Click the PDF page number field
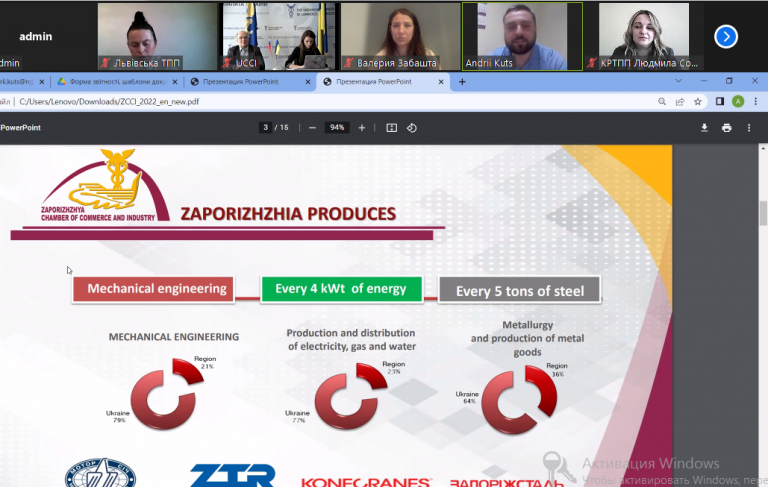Image resolution: width=768 pixels, height=487 pixels. [x=265, y=128]
